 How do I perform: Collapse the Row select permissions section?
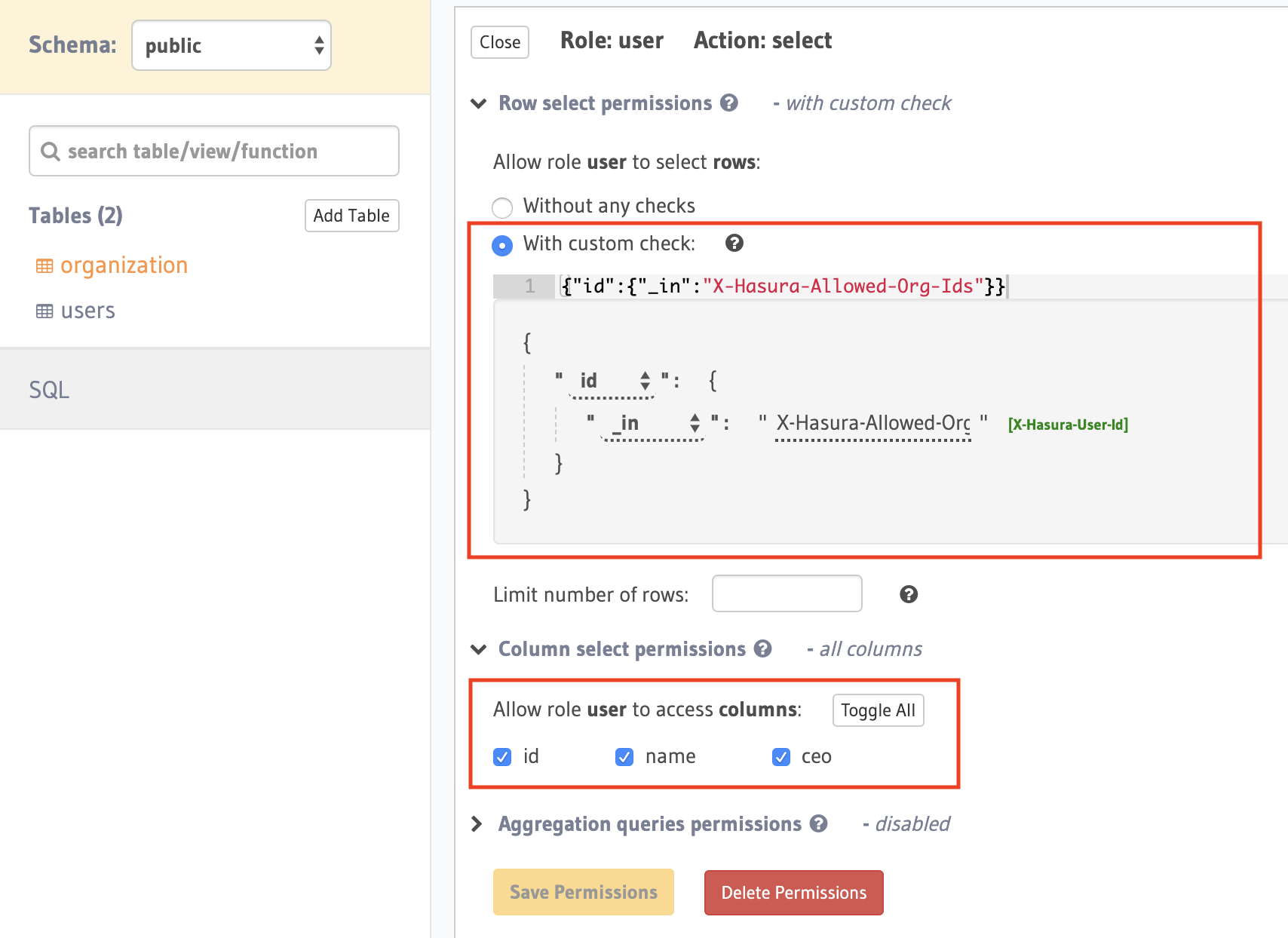pyautogui.click(x=478, y=103)
